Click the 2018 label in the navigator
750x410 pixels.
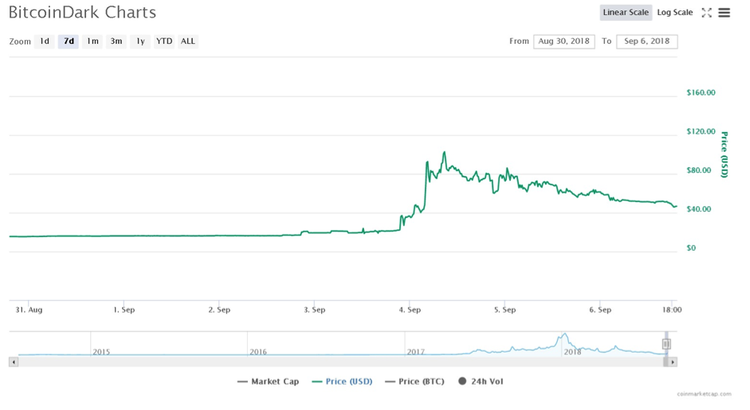tap(573, 352)
